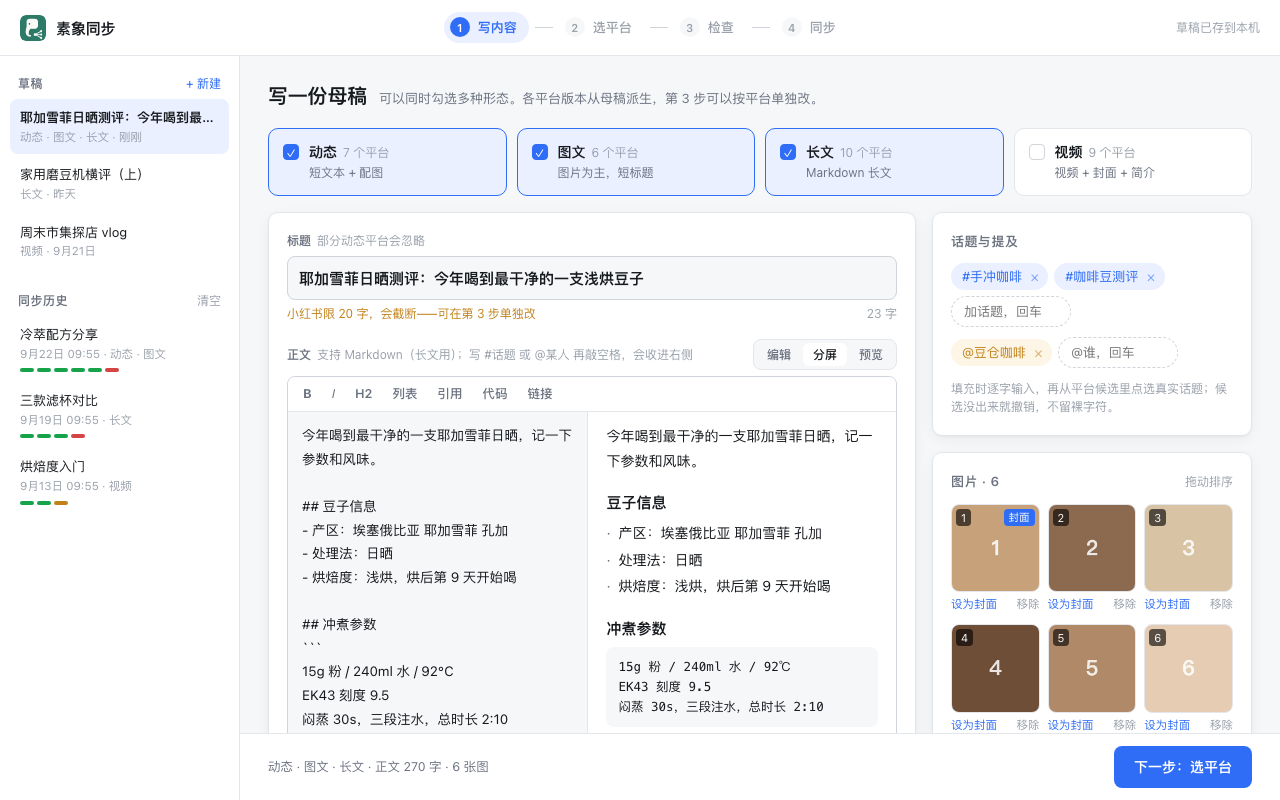The height and width of the screenshot is (800, 1280).
Task: Set image 3 as cover
Action: (1167, 604)
